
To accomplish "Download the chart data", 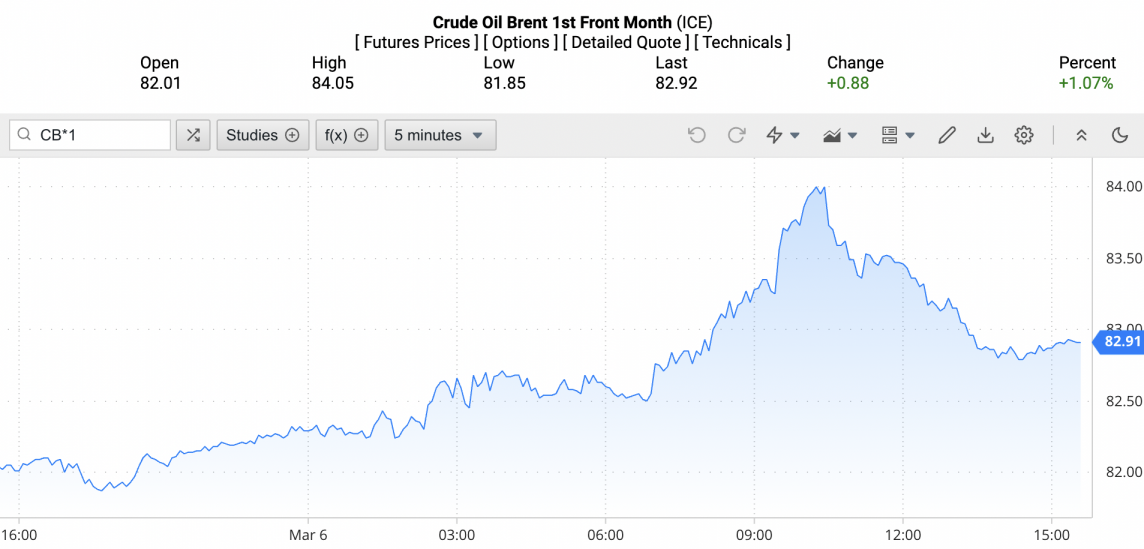I will pos(985,135).
